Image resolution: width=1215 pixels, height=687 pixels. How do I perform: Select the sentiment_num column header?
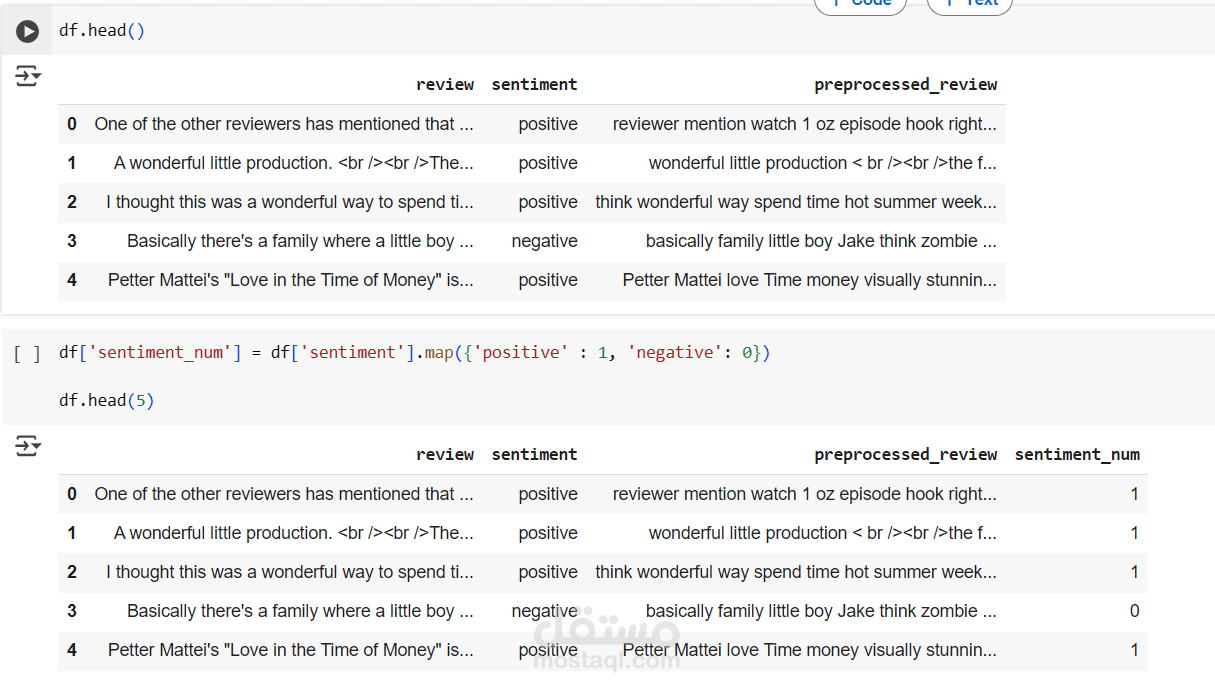(x=1077, y=454)
